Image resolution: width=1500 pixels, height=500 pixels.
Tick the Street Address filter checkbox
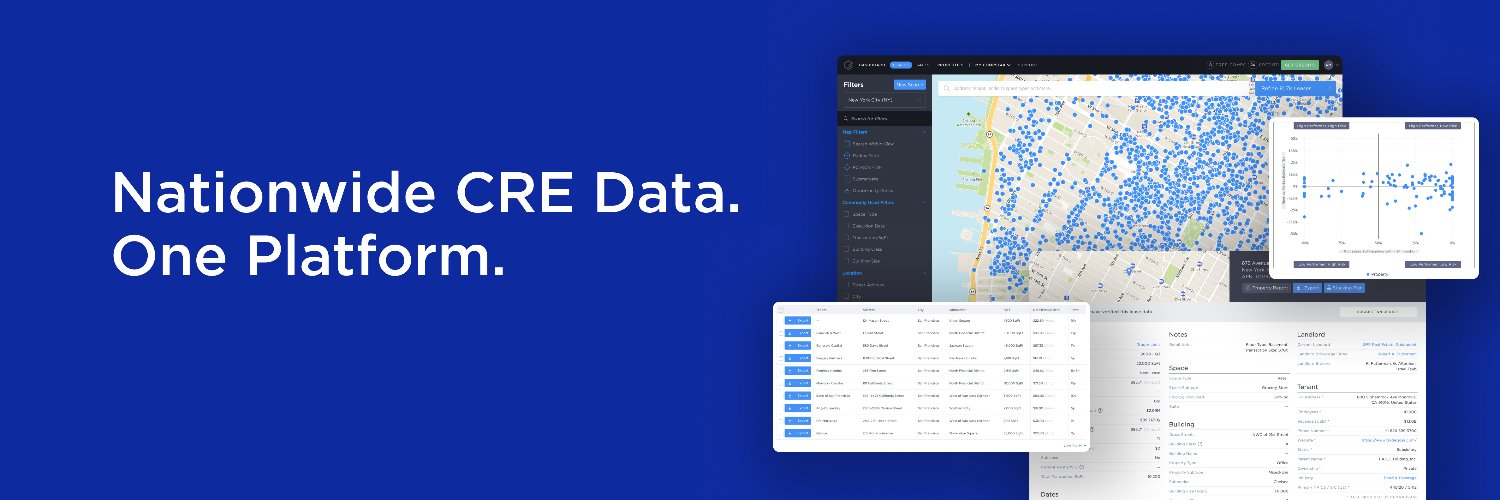[x=846, y=284]
